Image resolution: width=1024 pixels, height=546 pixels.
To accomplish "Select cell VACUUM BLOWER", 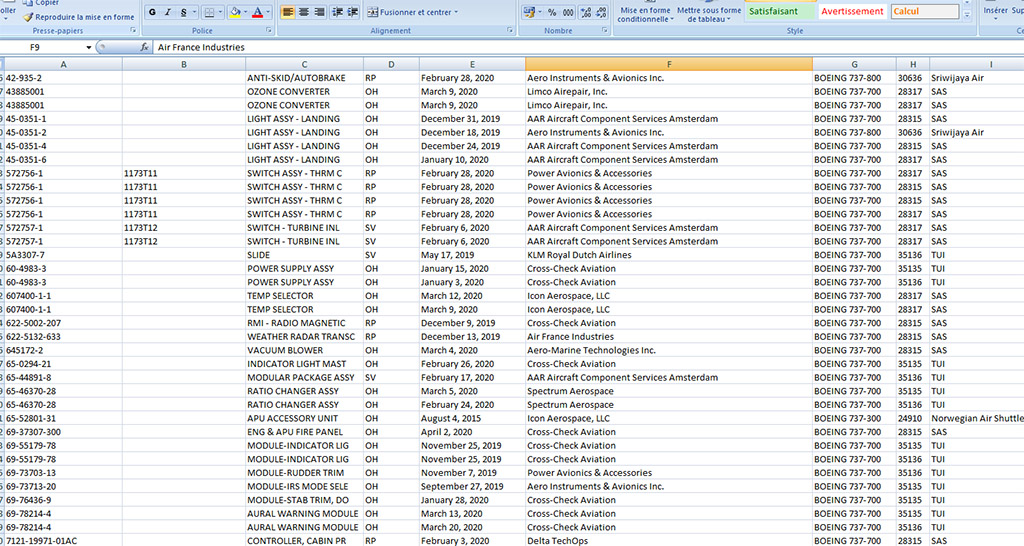I will click(x=304, y=350).
